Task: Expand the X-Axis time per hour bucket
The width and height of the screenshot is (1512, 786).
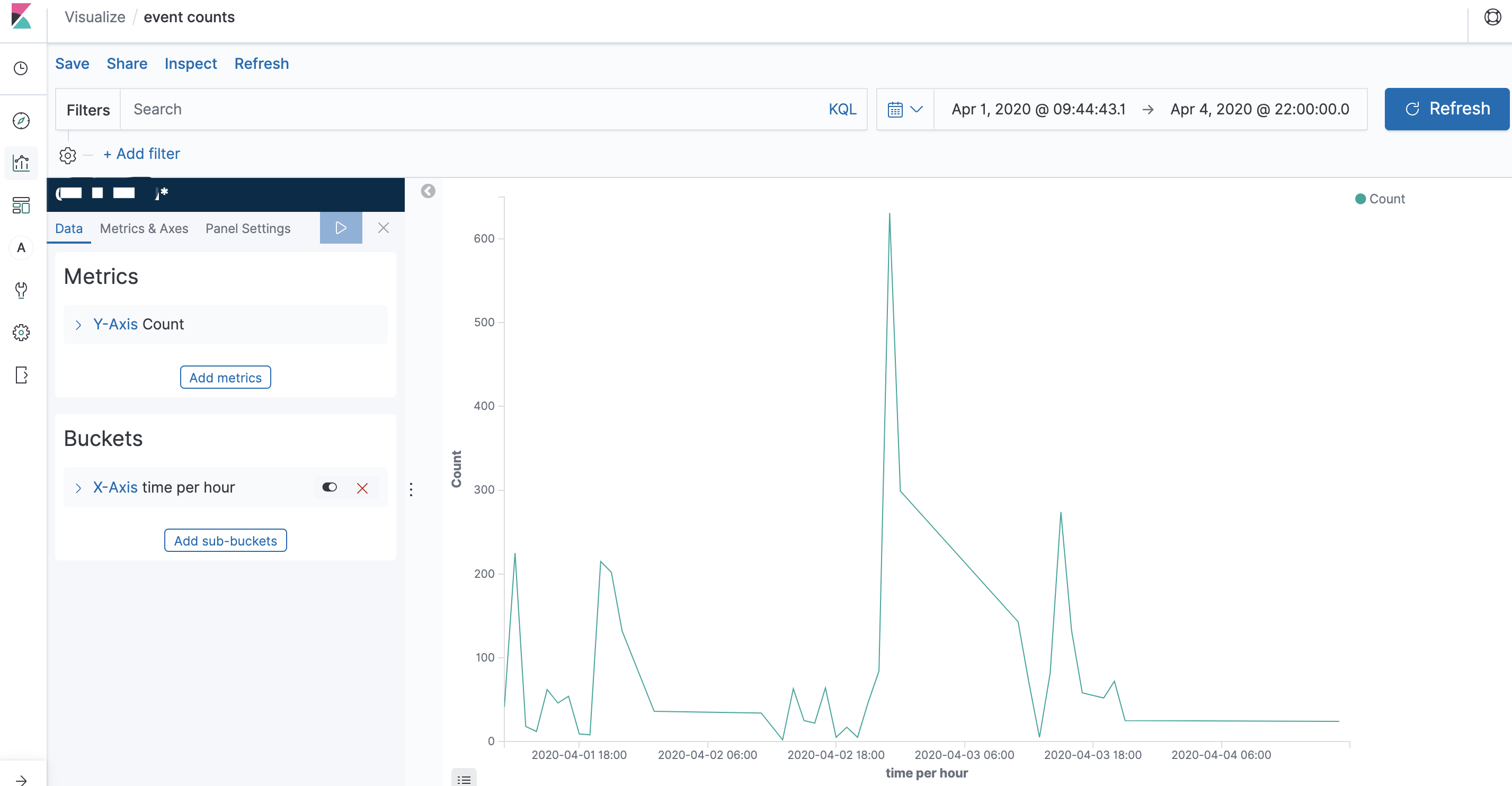Action: tap(78, 488)
